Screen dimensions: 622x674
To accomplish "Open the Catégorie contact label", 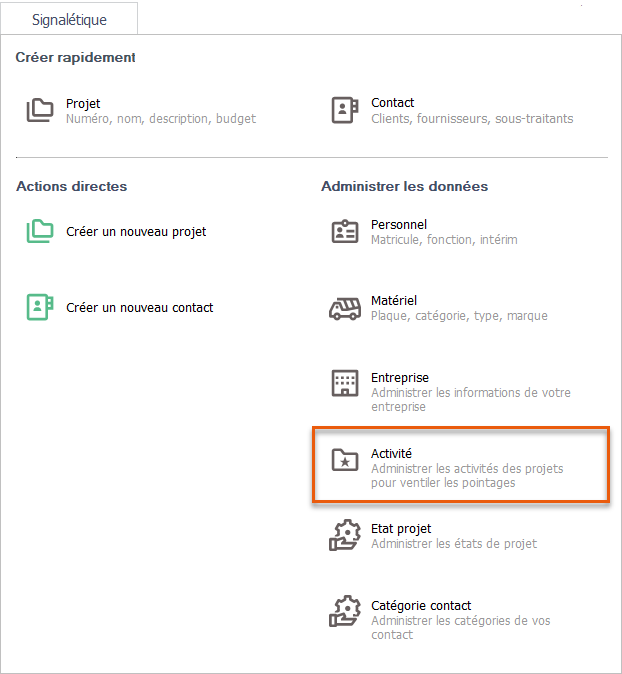I will [421, 606].
